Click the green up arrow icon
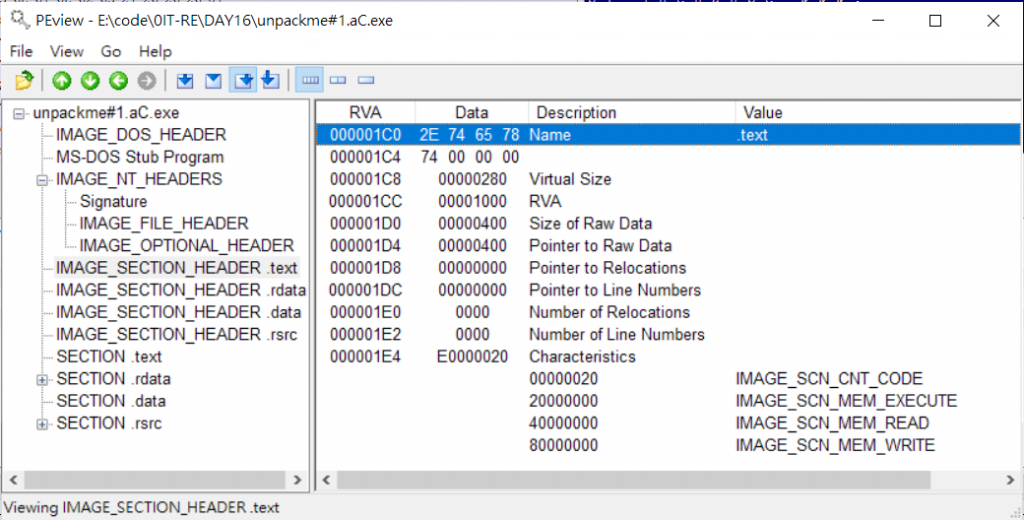Screen dimensions: 1024x520 coord(62,80)
